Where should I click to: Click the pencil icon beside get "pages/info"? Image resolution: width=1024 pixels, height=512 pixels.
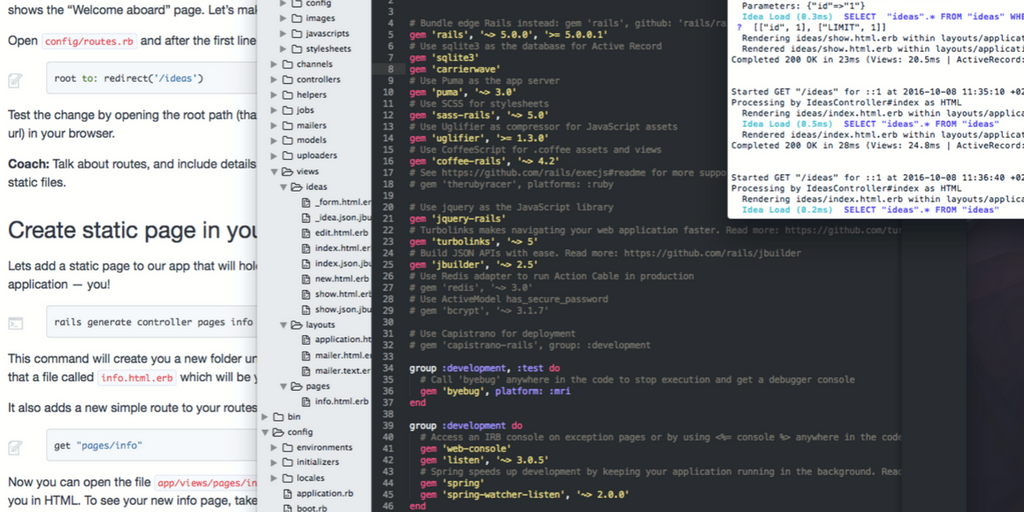pos(15,447)
